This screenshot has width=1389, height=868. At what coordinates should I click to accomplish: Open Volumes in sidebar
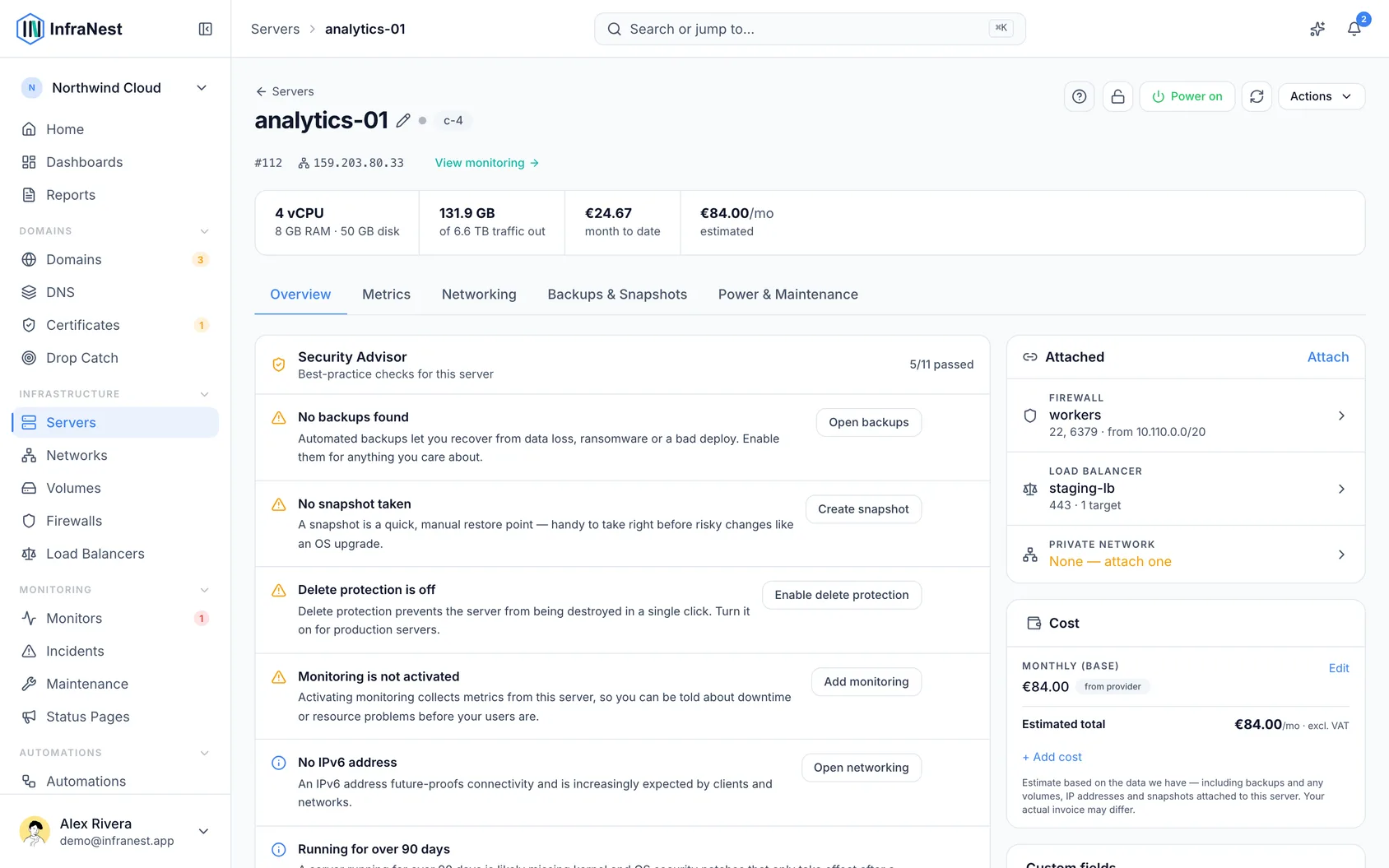(115, 488)
